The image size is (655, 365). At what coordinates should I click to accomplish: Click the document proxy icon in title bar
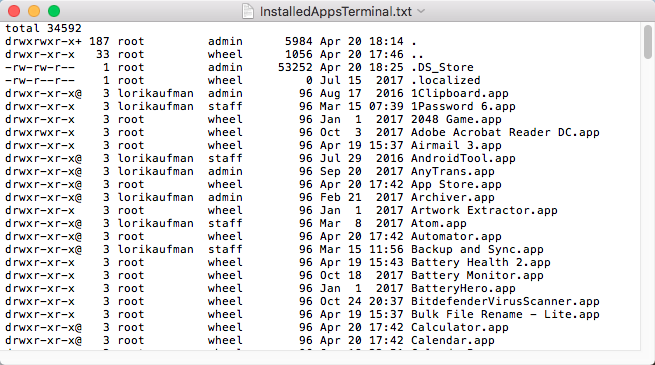(x=248, y=11)
